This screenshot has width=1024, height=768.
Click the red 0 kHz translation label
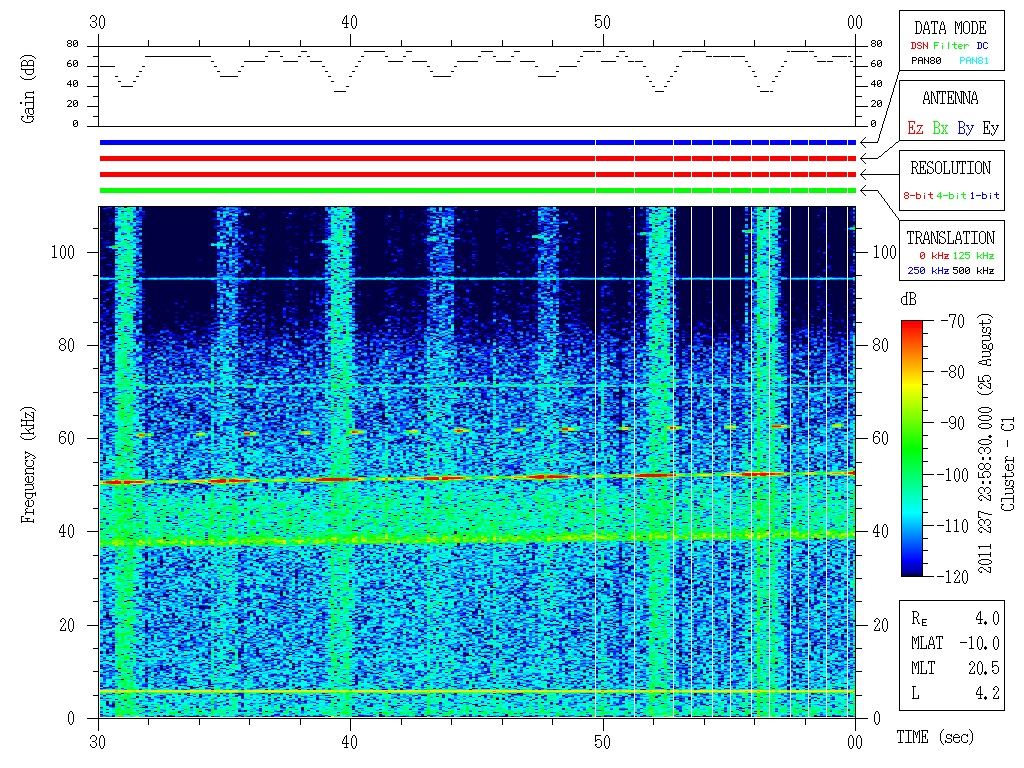click(x=934, y=256)
